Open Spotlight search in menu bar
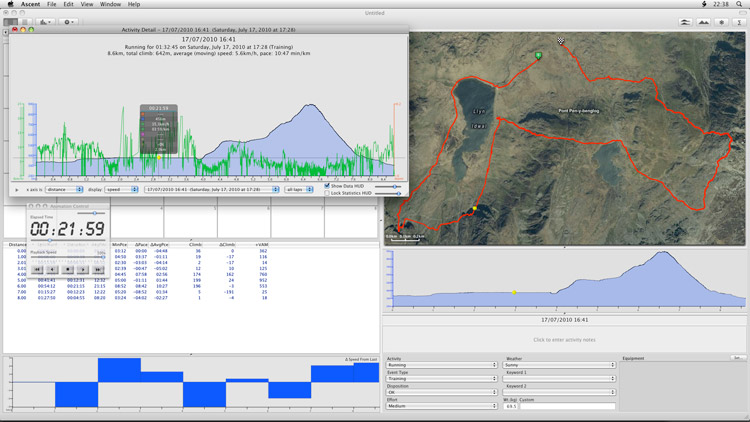This screenshot has height=422, width=750. tap(739, 4)
